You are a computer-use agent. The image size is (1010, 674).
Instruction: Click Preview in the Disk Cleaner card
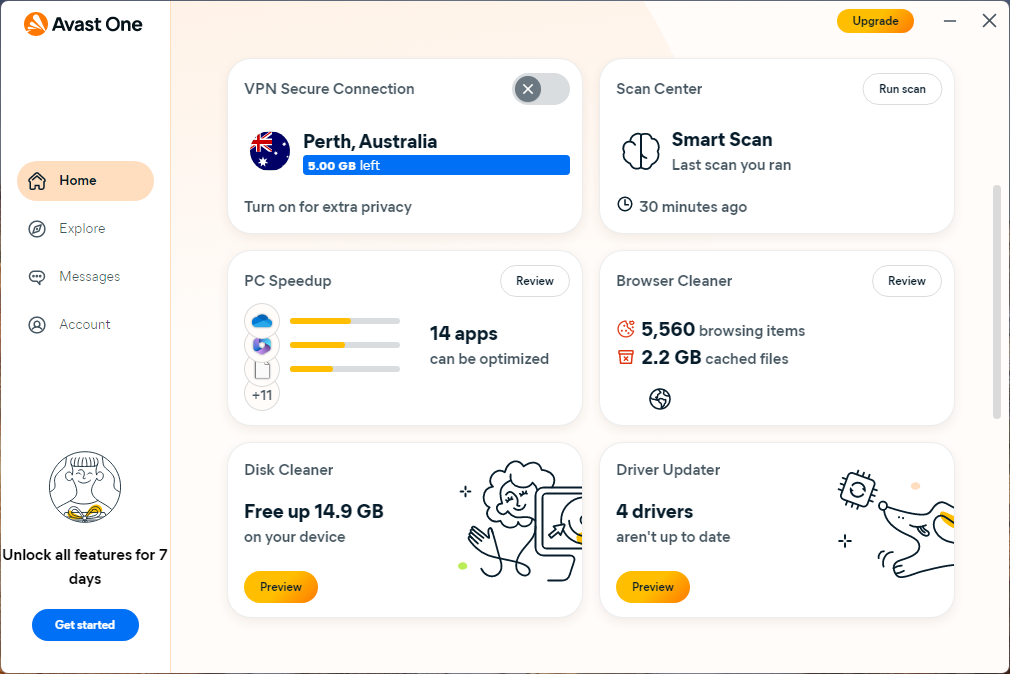[x=281, y=587]
